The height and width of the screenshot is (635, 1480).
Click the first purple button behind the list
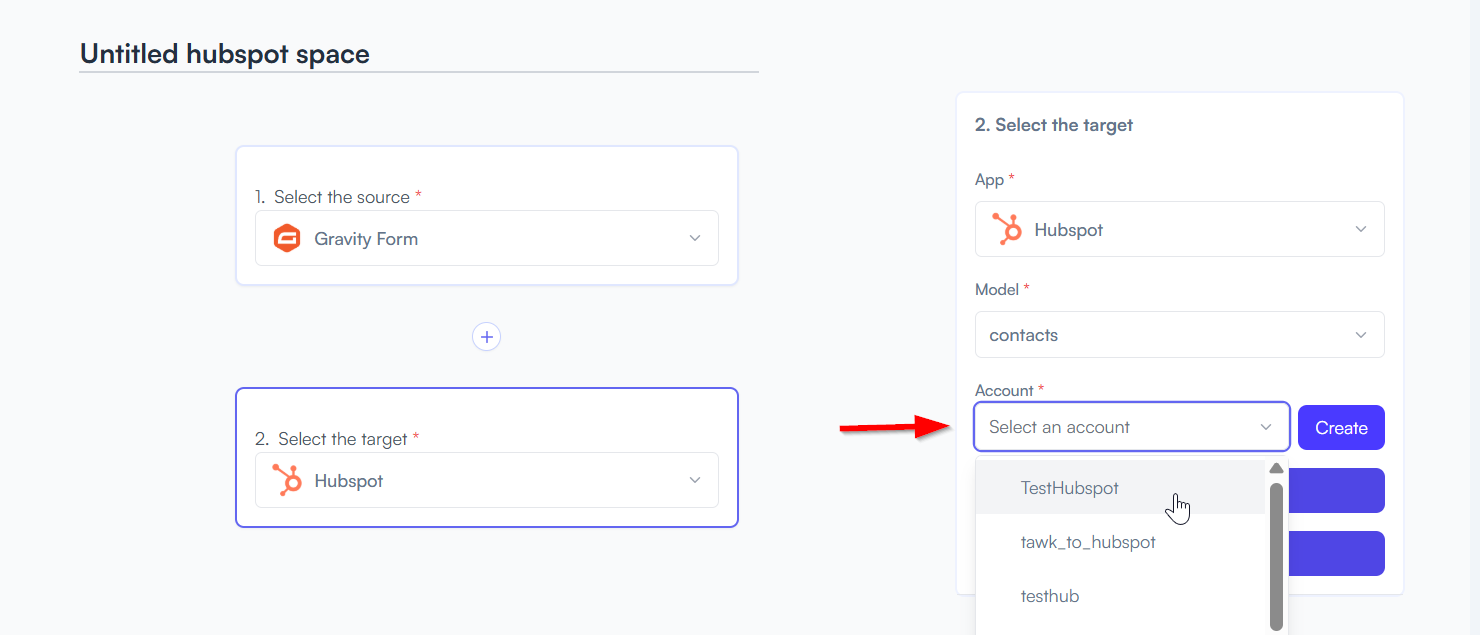[1335, 491]
